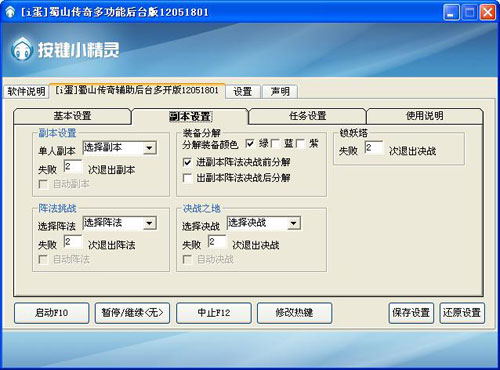The height and width of the screenshot is (370, 500).
Task: Check the 紫 equipment color checkbox
Action: (300, 144)
